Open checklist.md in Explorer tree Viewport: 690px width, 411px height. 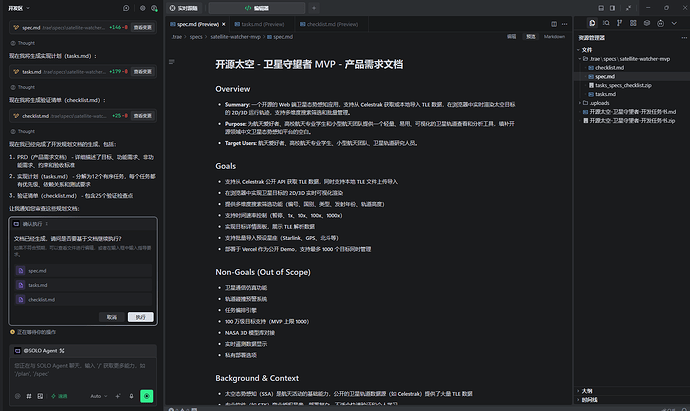pyautogui.click(x=609, y=67)
